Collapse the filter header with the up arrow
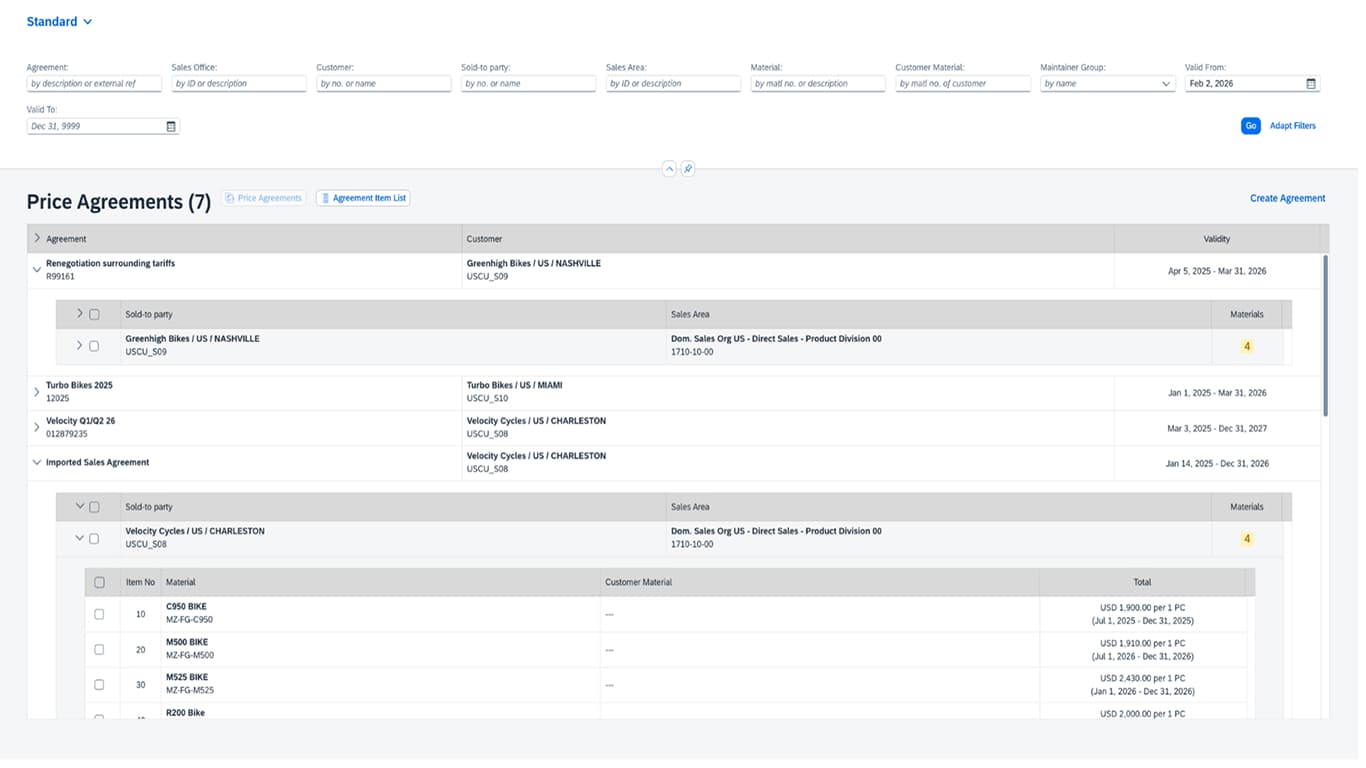Screen dimensions: 1366x768 tap(669, 169)
